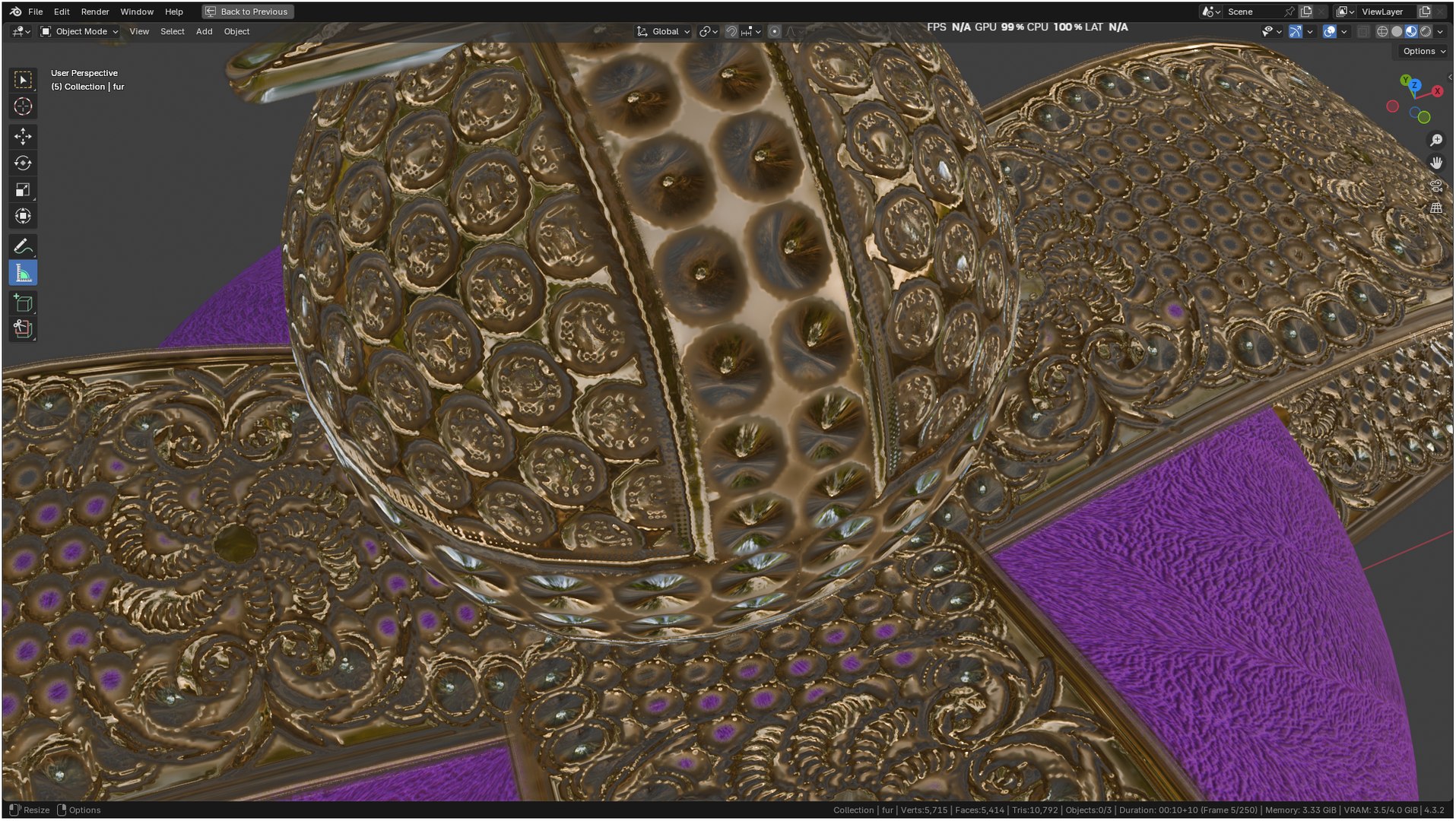Open the Object Mode dropdown
Viewport: 1456px width, 821px height.
(79, 31)
